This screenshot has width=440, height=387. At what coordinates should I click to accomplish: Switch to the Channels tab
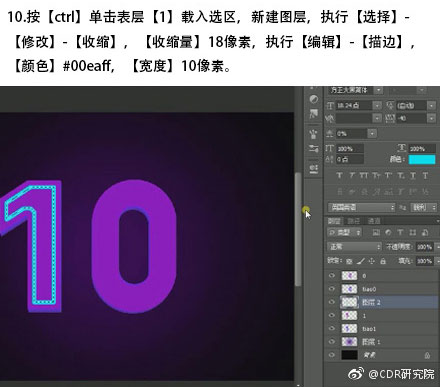[x=374, y=221]
